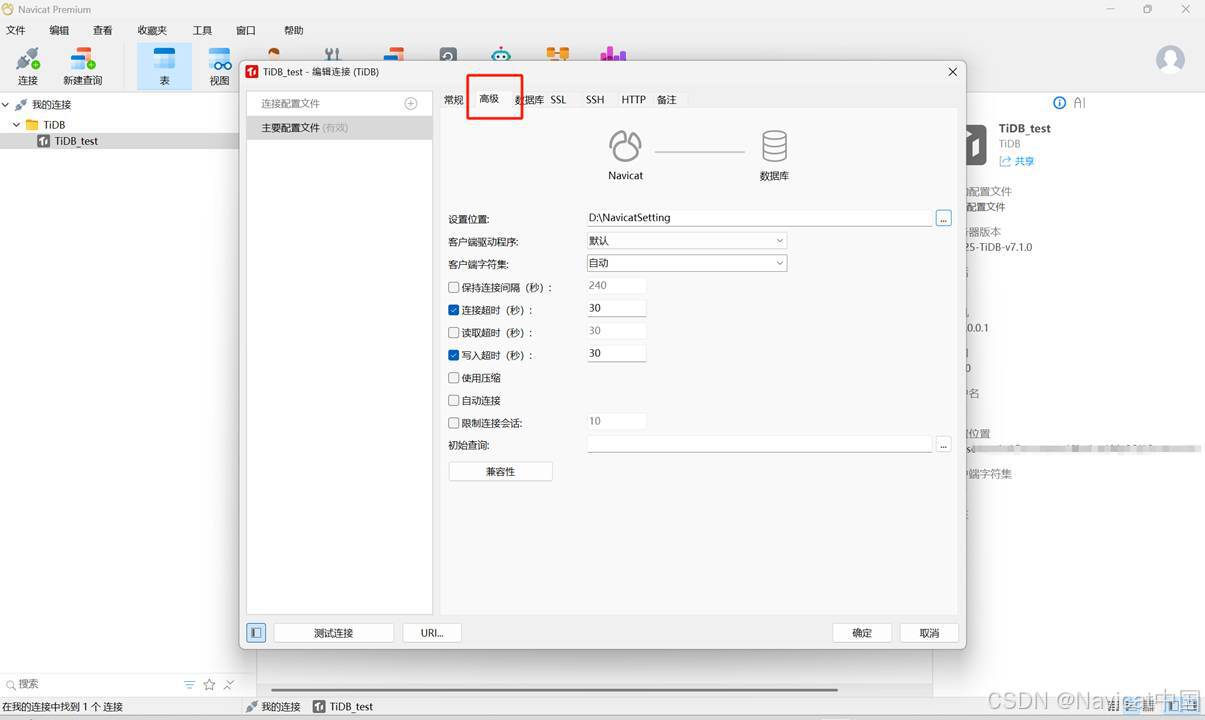Switch to HTTP tab
1205x720 pixels.
[x=633, y=100]
